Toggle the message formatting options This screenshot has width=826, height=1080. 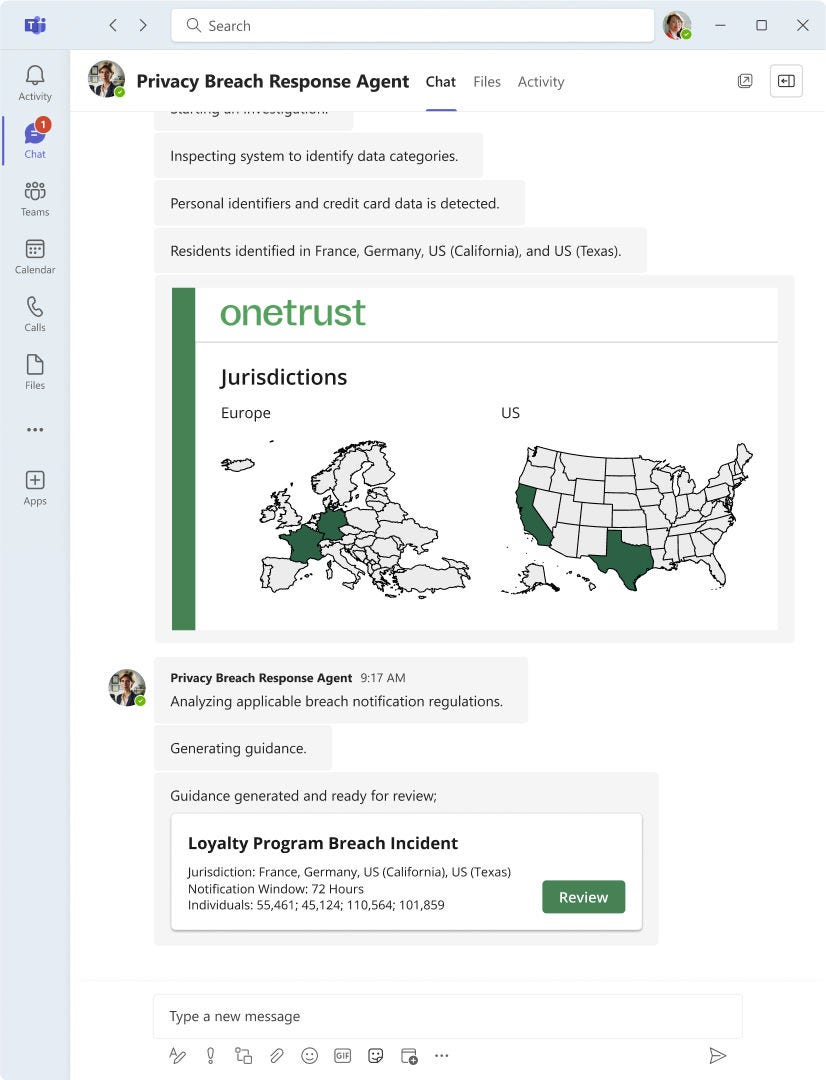(x=177, y=1055)
